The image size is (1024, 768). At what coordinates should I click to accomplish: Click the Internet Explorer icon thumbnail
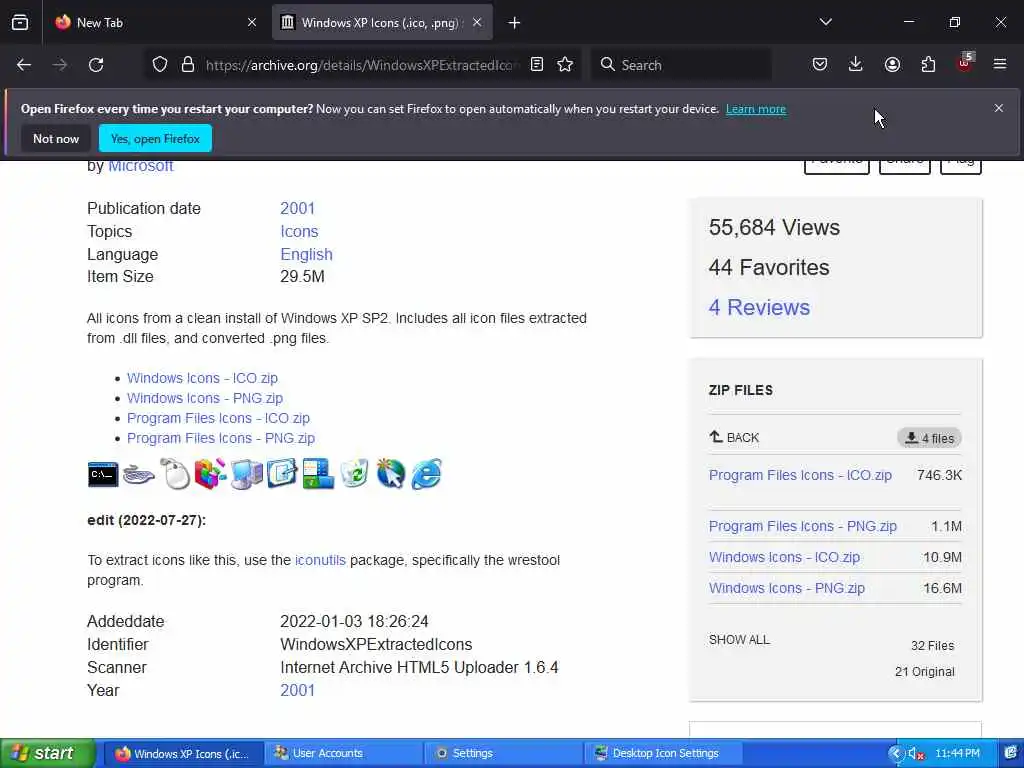[x=426, y=473]
